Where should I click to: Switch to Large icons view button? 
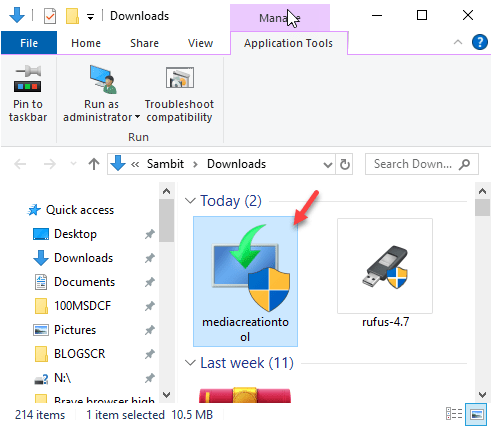tap(477, 414)
